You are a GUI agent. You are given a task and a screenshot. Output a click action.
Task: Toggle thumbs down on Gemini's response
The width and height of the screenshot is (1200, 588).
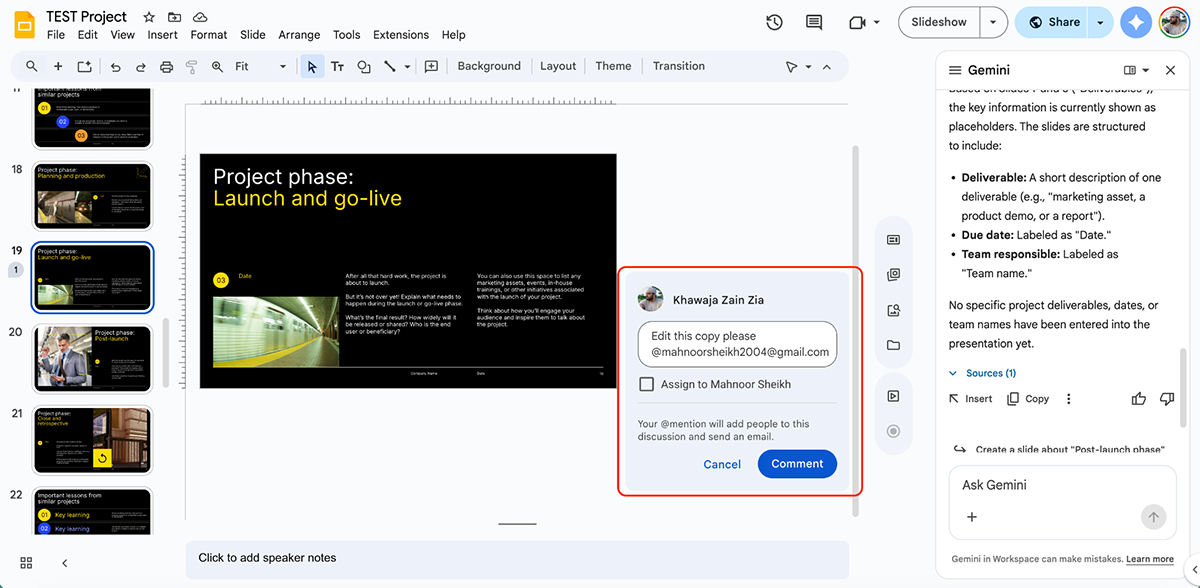[x=1167, y=398]
